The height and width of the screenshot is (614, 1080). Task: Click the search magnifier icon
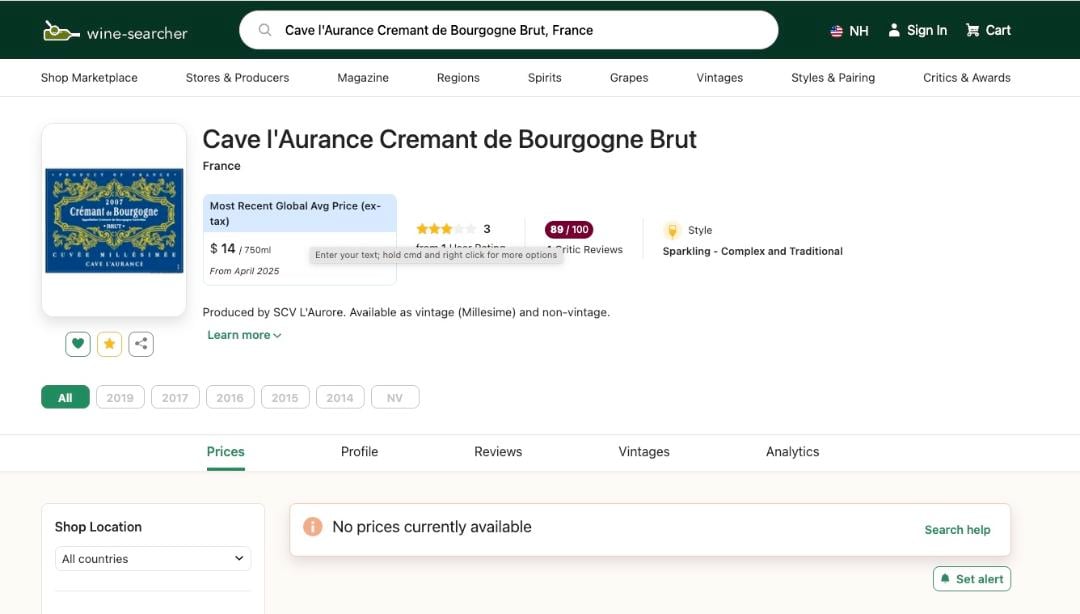click(264, 30)
